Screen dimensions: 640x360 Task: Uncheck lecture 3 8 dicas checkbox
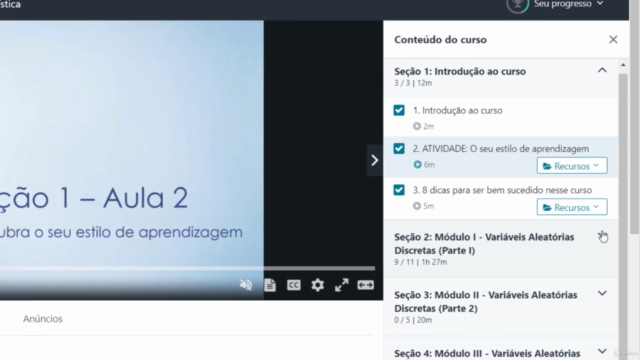(x=399, y=190)
